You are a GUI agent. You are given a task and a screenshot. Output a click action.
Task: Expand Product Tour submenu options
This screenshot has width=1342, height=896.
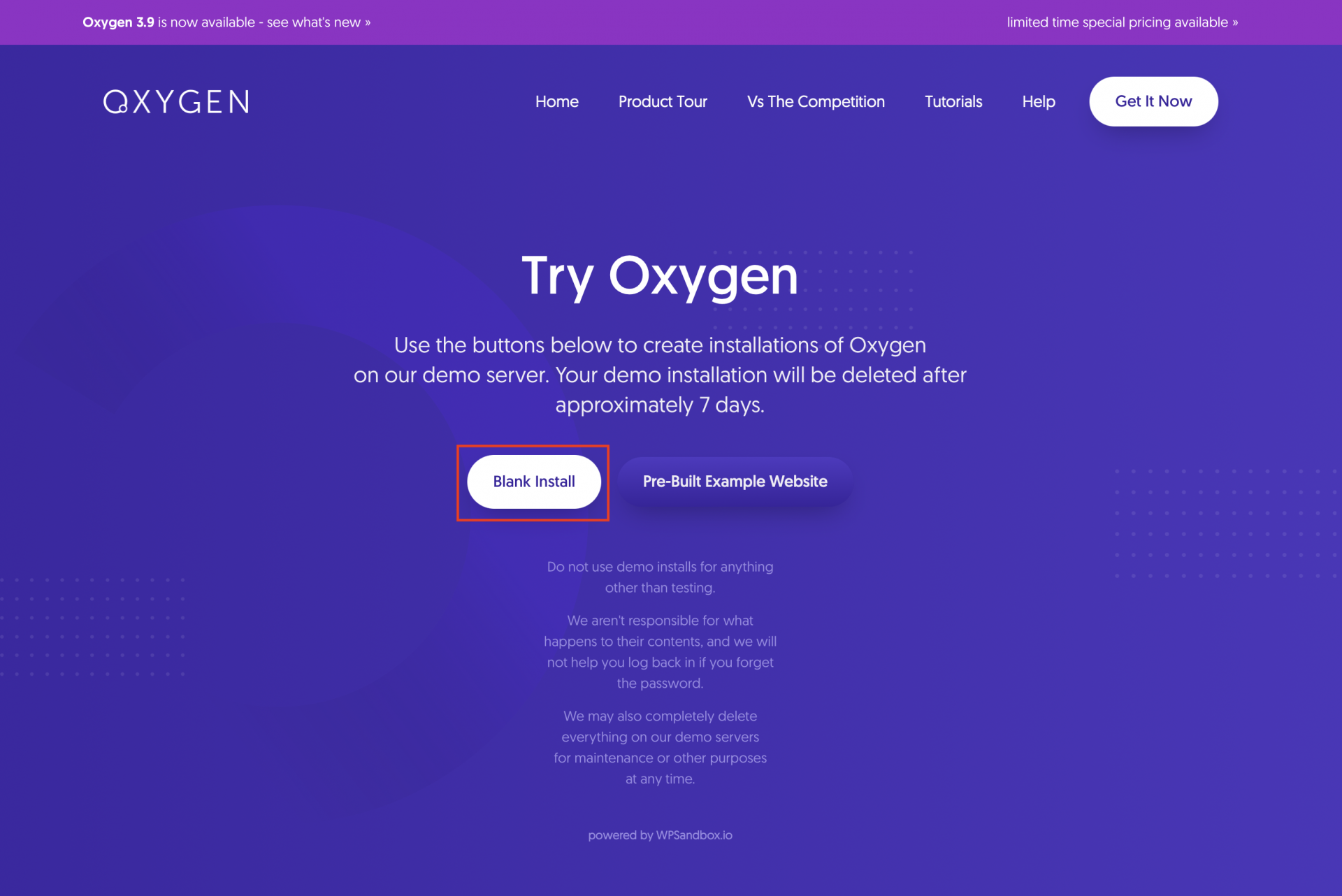click(x=662, y=101)
